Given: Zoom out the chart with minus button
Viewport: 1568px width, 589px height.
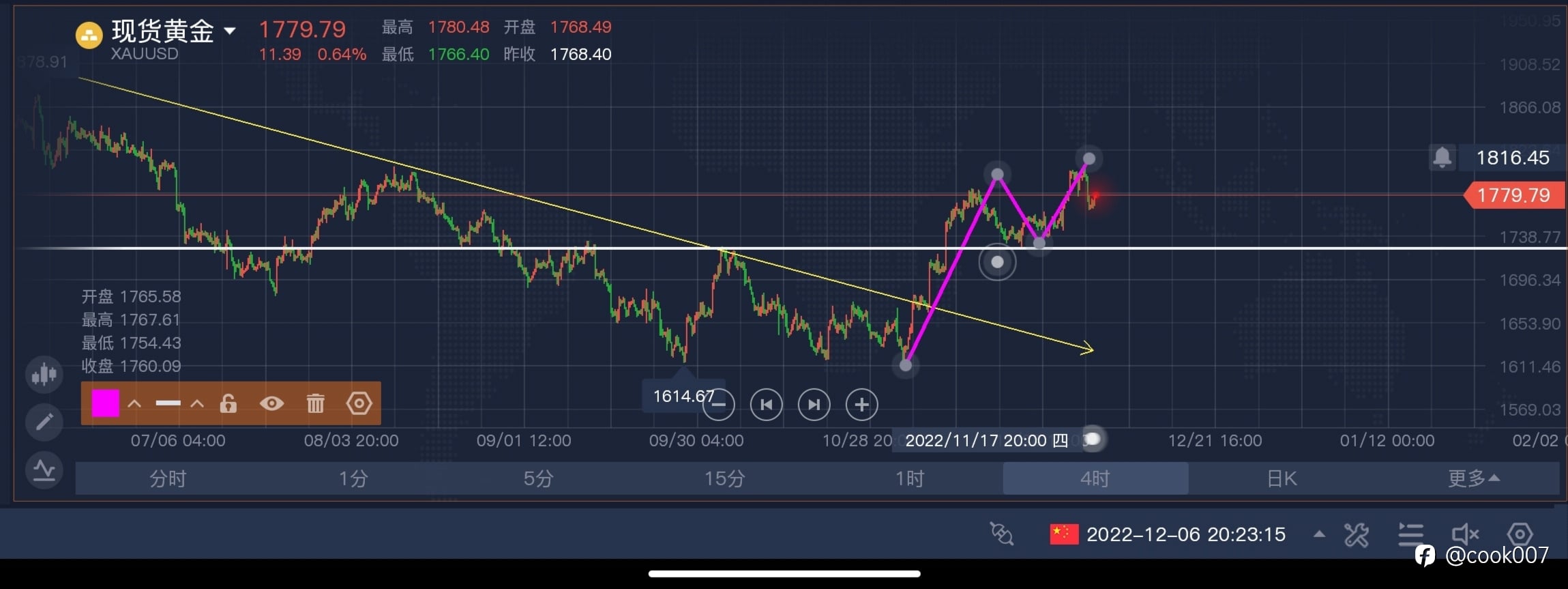Looking at the screenshot, I should point(719,405).
